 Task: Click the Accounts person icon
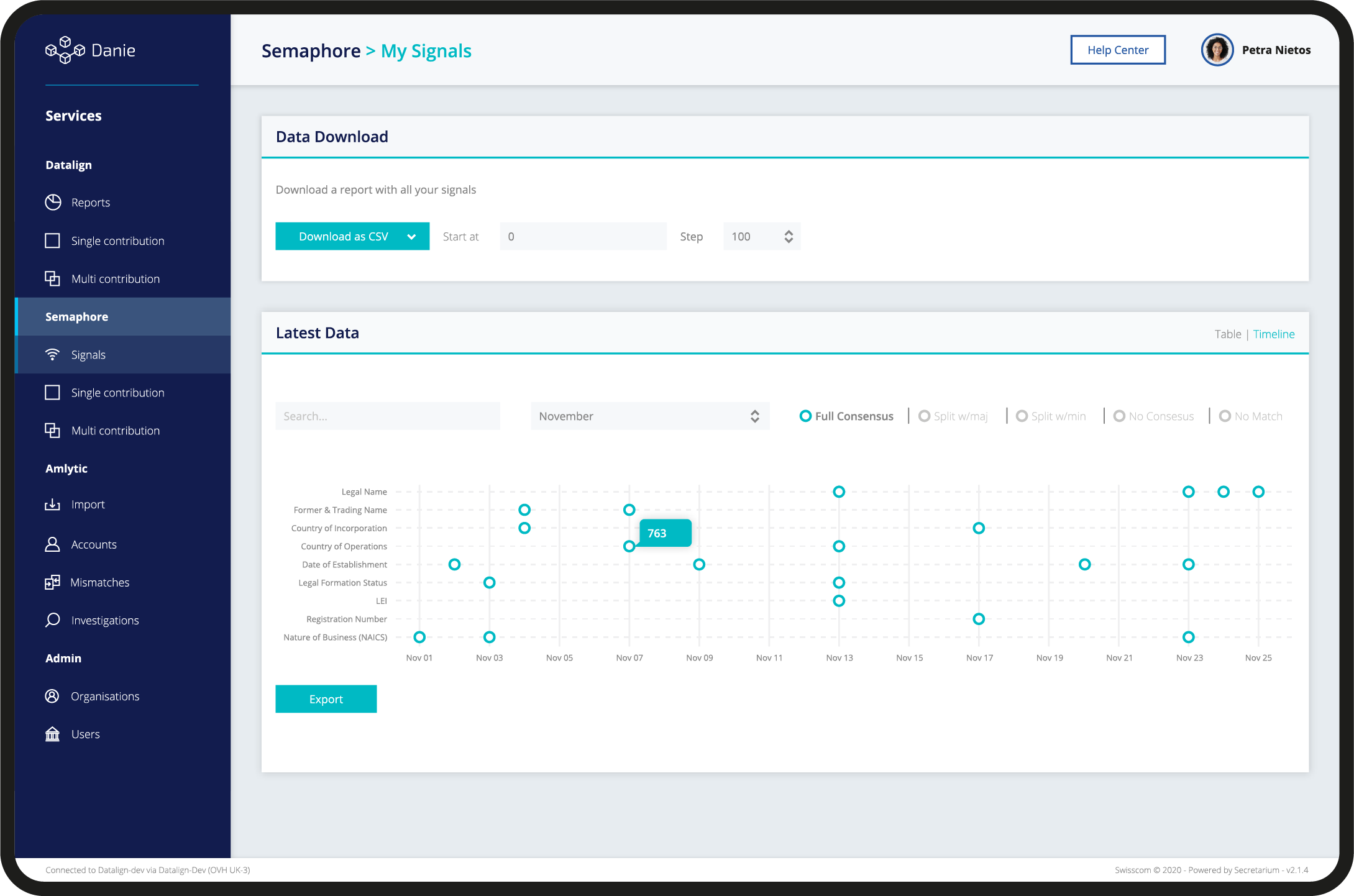pos(53,544)
